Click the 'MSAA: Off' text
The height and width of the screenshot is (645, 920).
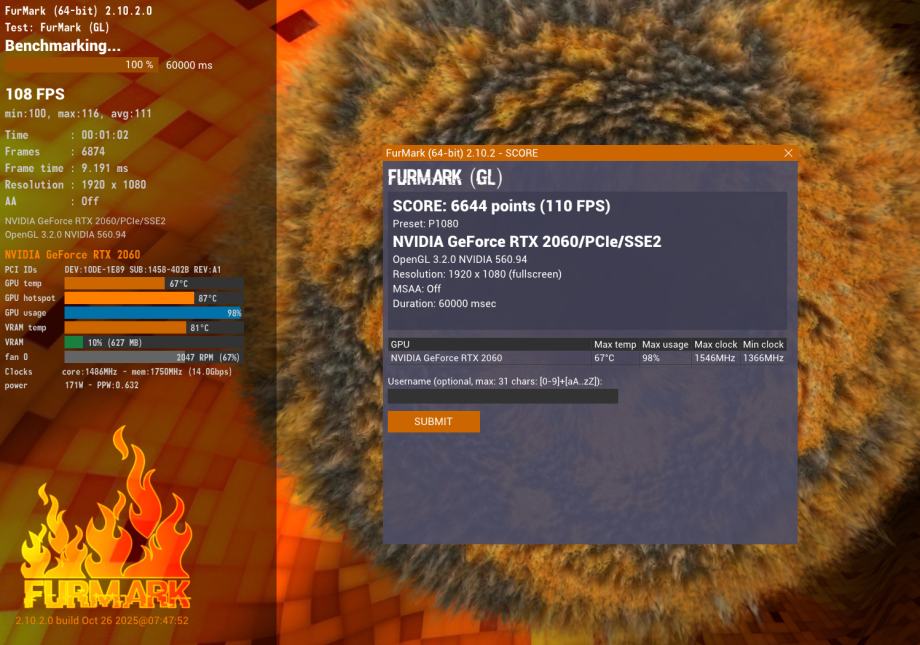(x=417, y=289)
